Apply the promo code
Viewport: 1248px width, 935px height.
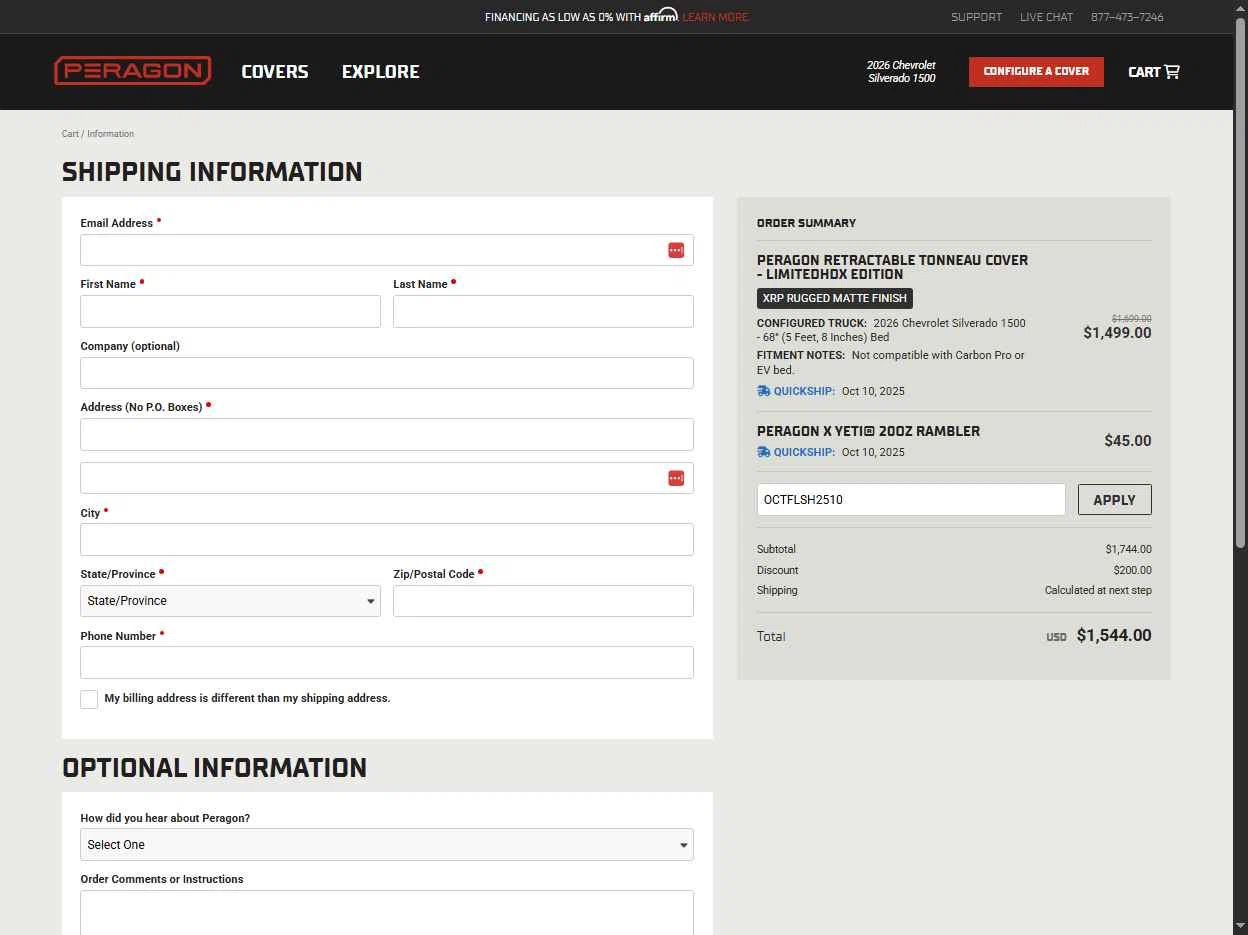pyautogui.click(x=1114, y=500)
